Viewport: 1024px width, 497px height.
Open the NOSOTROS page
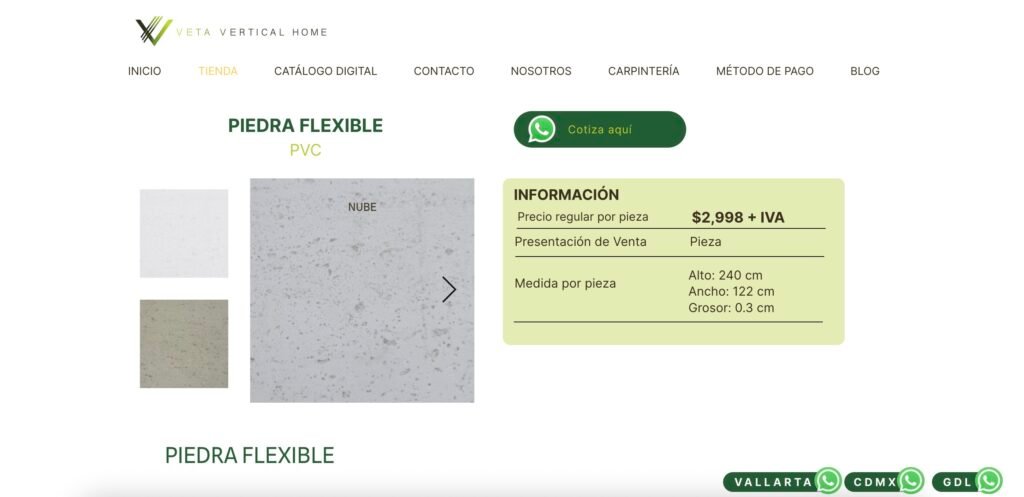click(x=541, y=71)
